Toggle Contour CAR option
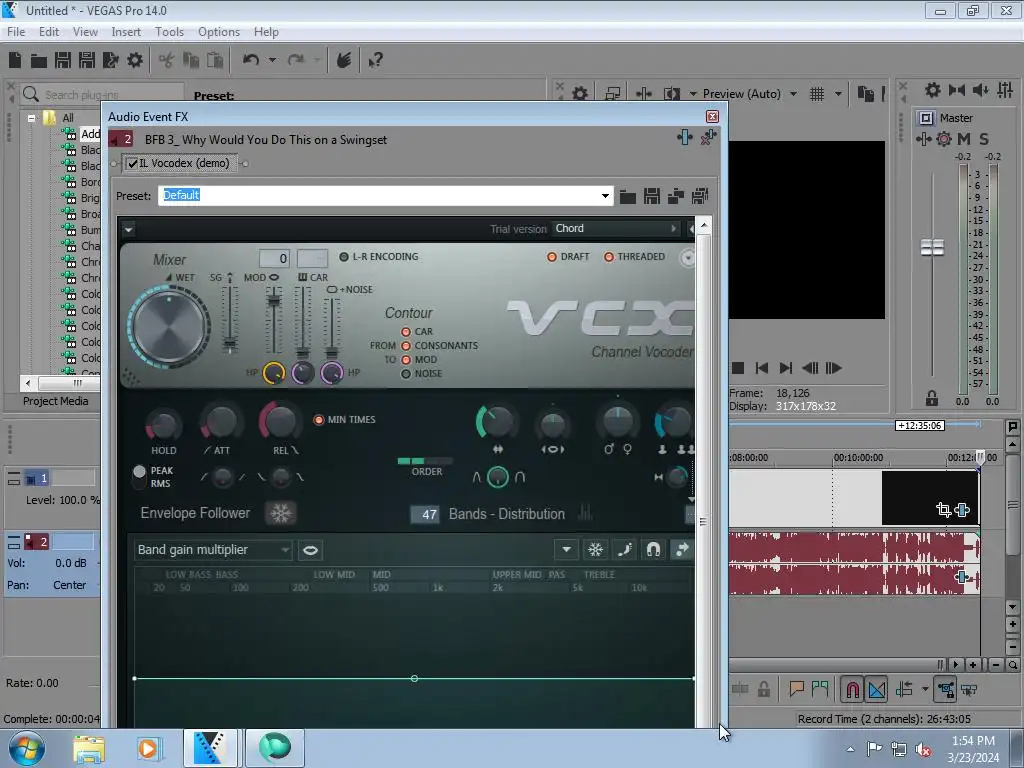Image resolution: width=1024 pixels, height=768 pixels. (x=406, y=332)
